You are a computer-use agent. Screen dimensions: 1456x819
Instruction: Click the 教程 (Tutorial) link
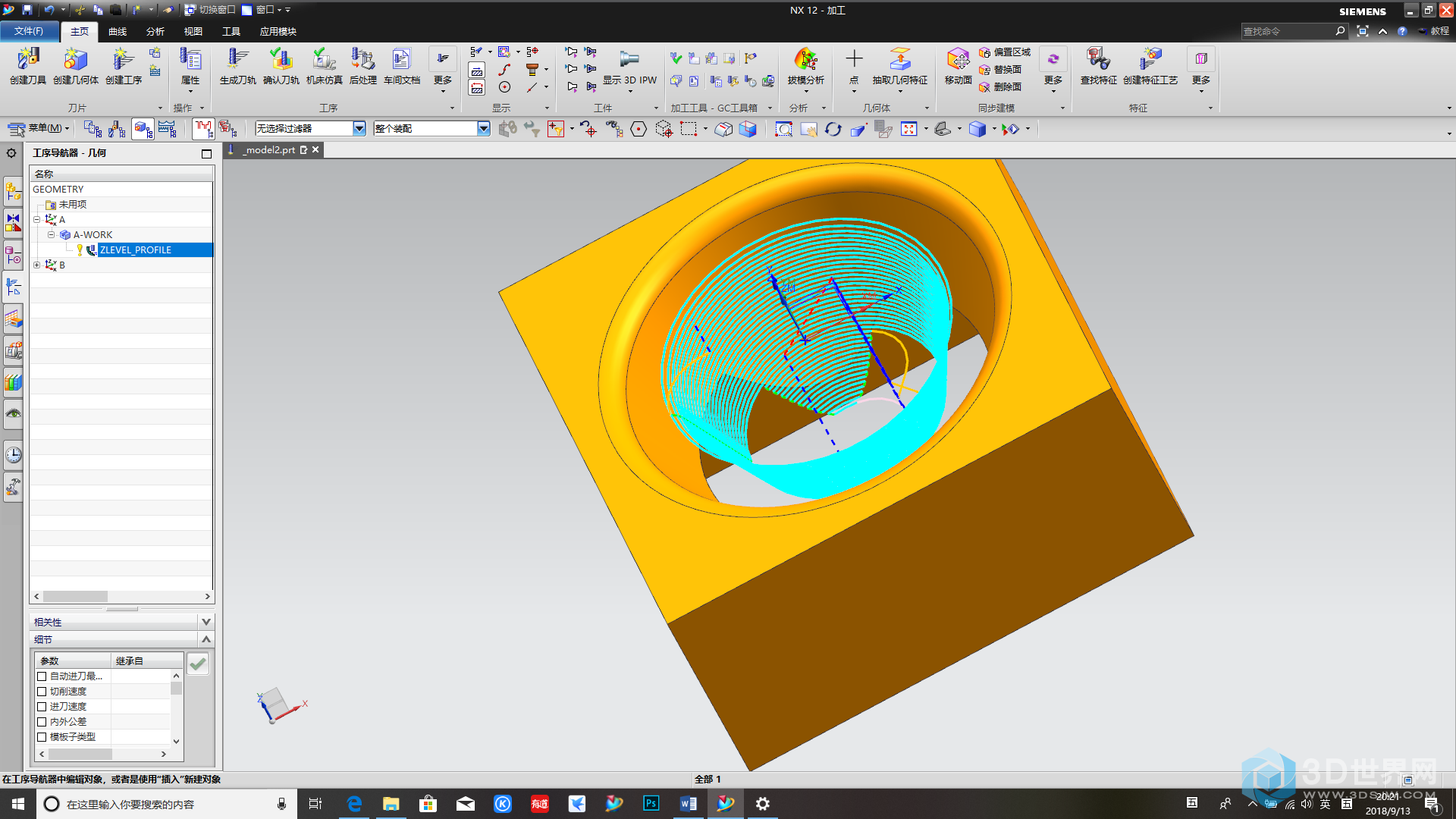click(1433, 31)
